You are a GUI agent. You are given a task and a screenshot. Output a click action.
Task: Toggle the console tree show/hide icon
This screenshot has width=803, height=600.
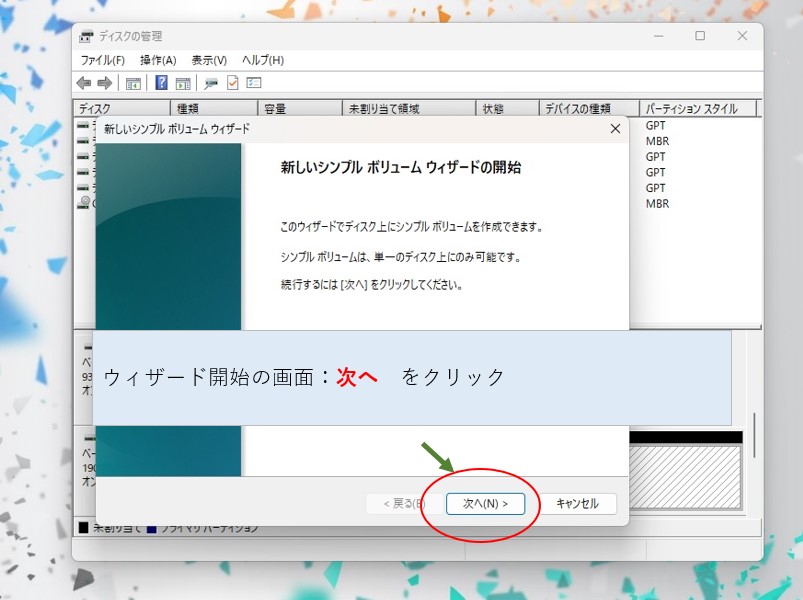click(133, 83)
